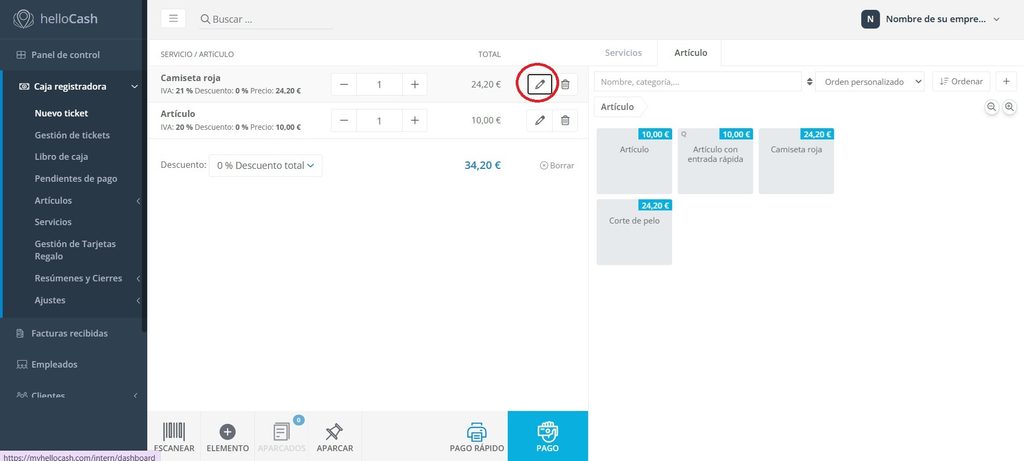Add new article with plus button
The image size is (1024, 461).
tap(1006, 82)
